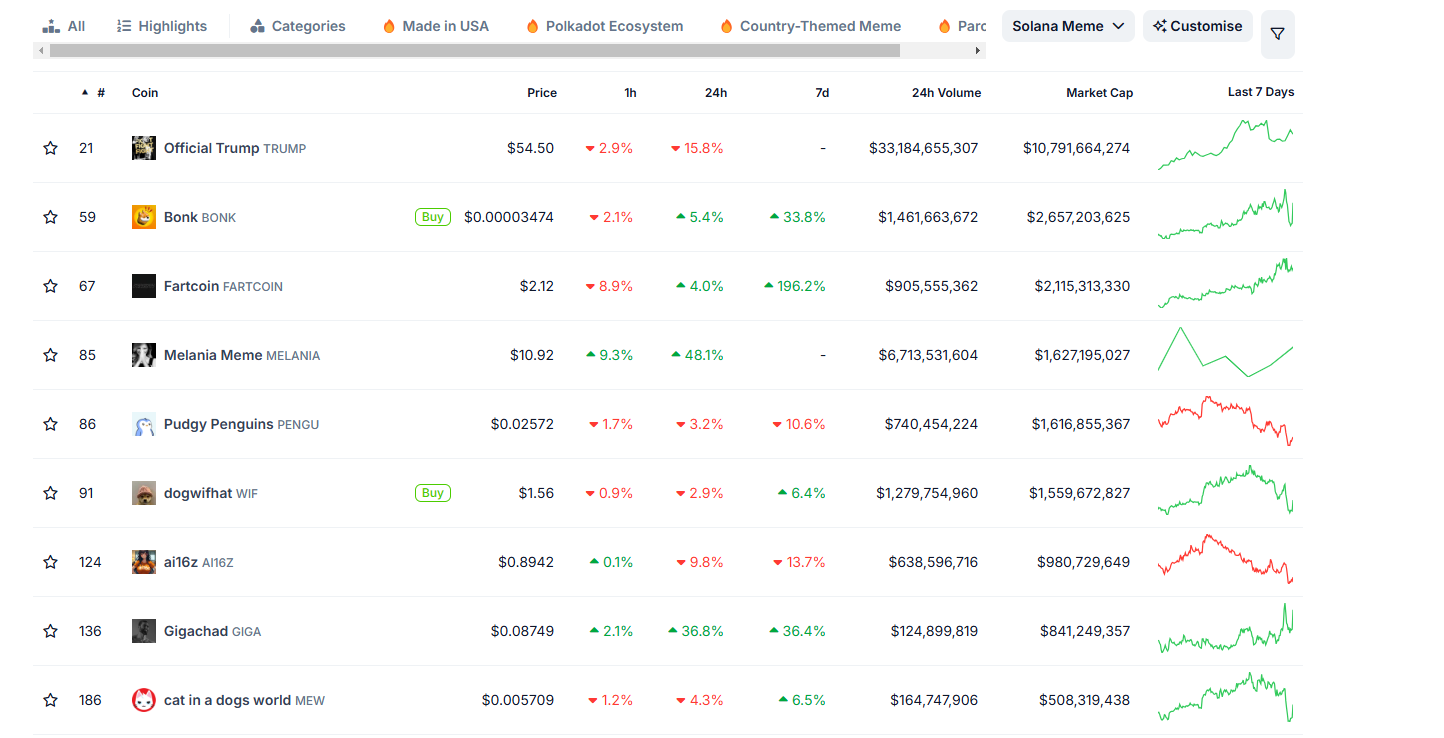Click the Gigachad coin logo
1444x738 pixels.
pos(144,631)
